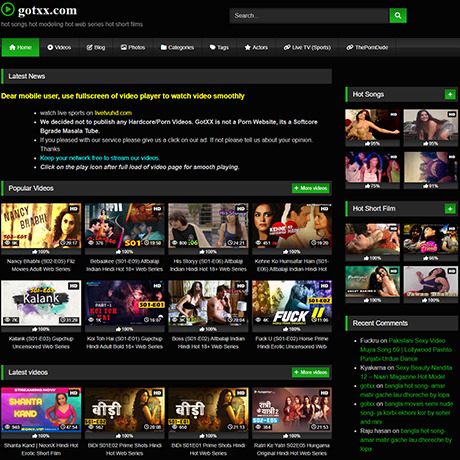Click the green search magnifier button
This screenshot has height=460, width=460.
tap(398, 15)
